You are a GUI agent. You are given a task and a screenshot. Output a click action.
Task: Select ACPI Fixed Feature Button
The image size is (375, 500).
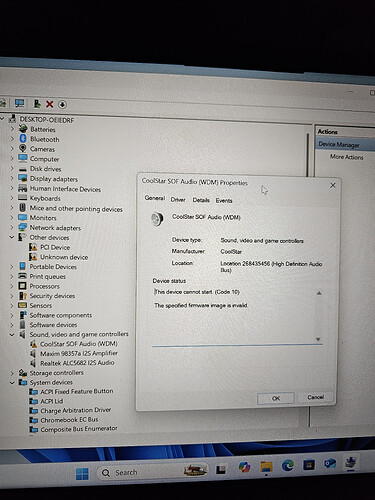click(77, 391)
